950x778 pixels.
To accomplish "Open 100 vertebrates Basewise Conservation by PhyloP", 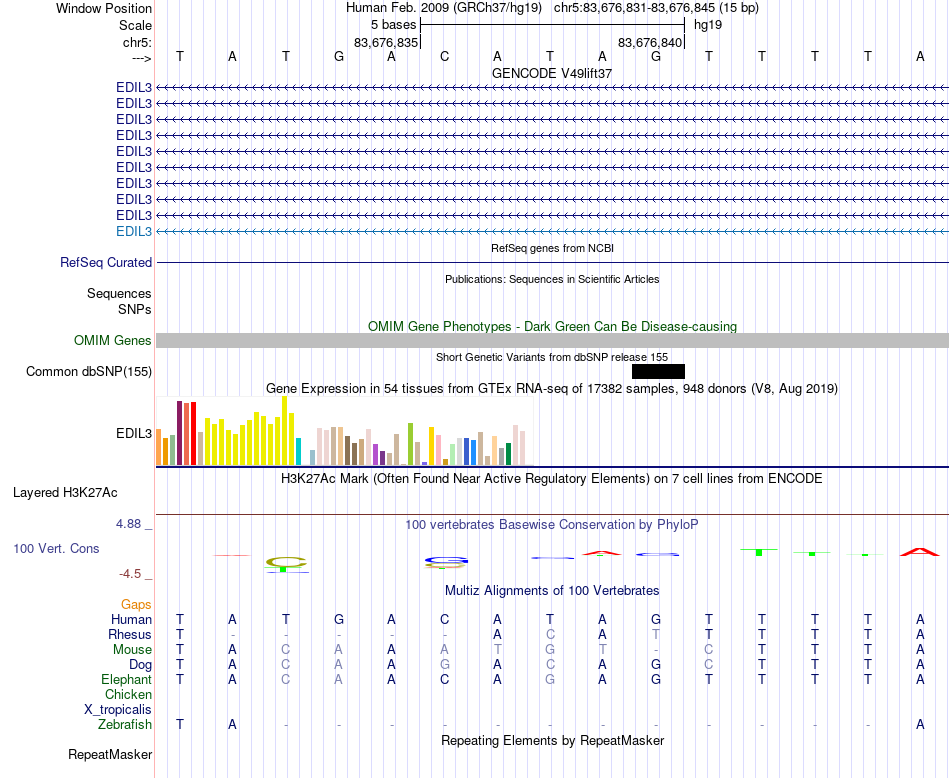I will point(552,525).
